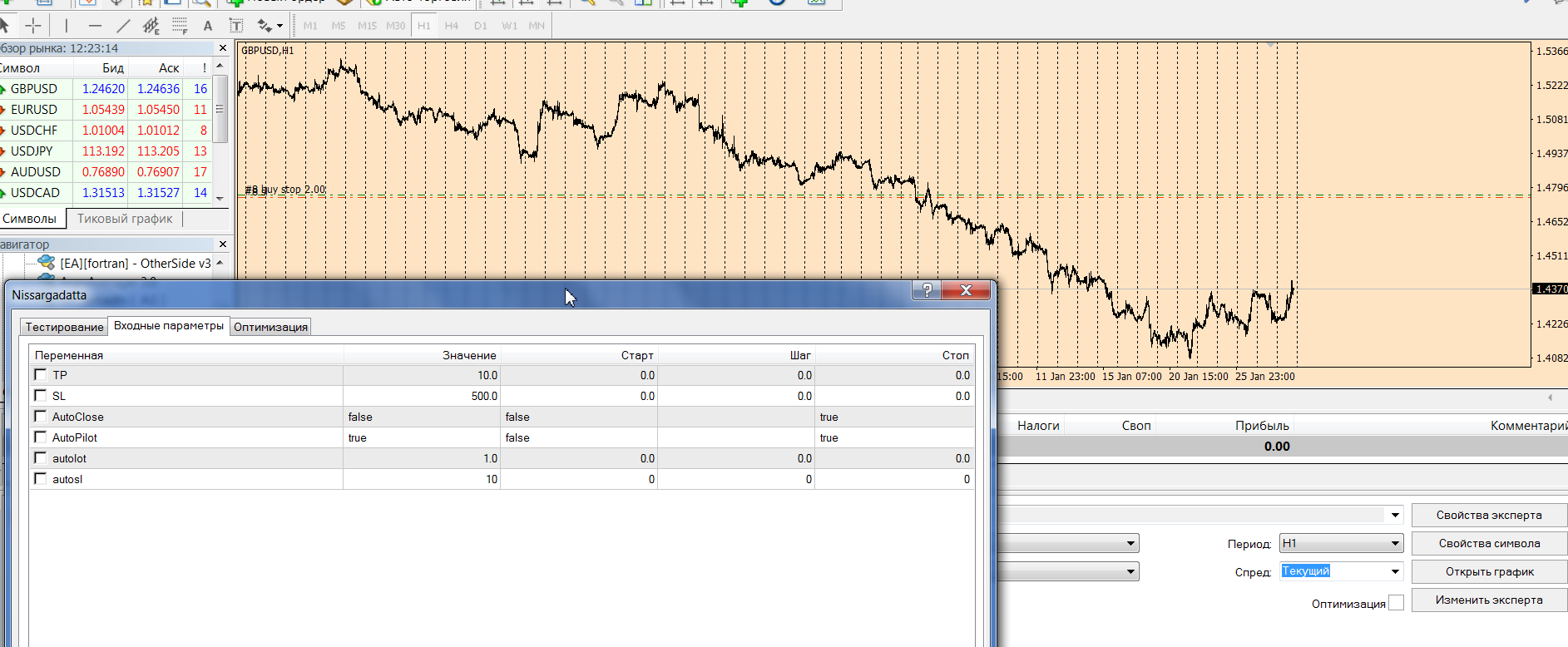Close the Nissargadatta dialog
The height and width of the screenshot is (647, 1568).
(966, 289)
